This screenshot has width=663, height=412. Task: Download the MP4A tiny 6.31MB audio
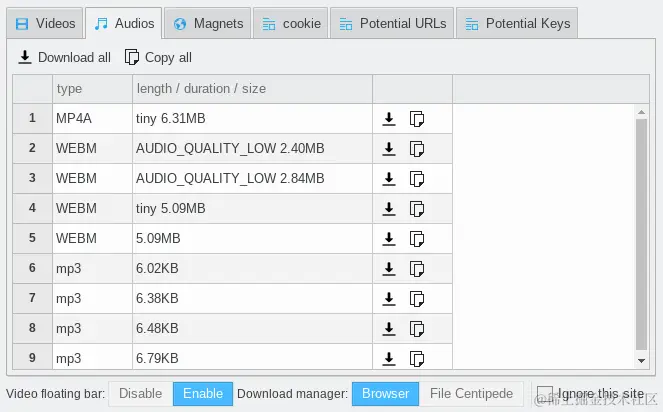coord(389,119)
